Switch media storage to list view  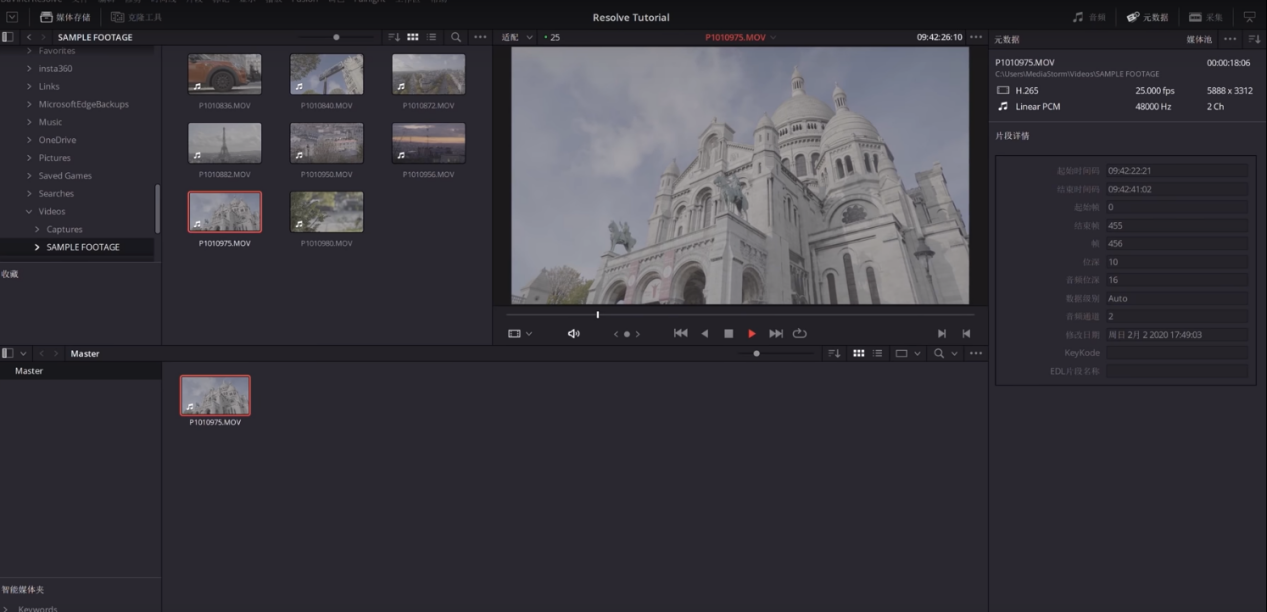[432, 37]
